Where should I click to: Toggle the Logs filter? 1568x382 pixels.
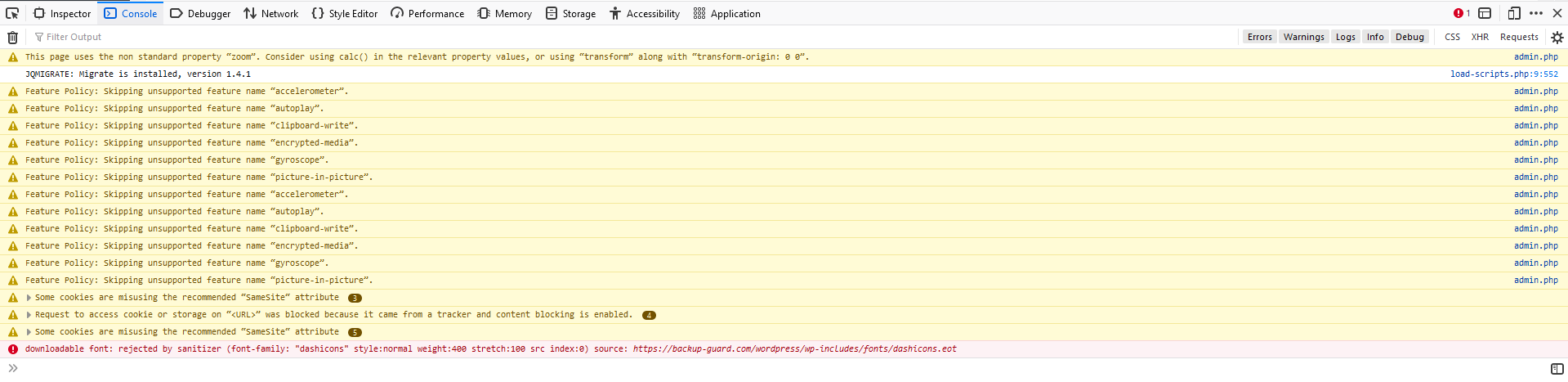click(x=1345, y=37)
